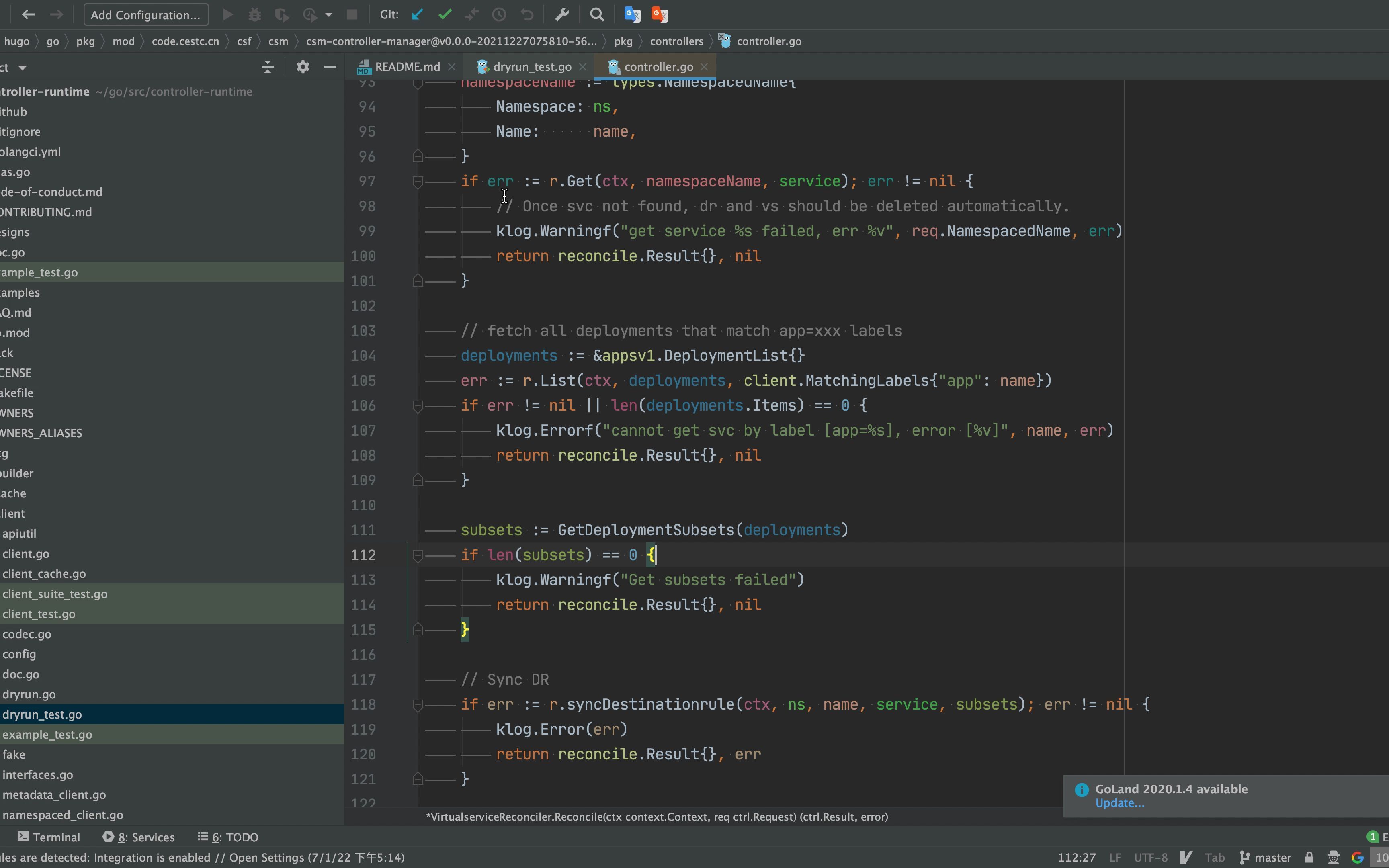Click the blue Google Translate icon
Screen dimensions: 1389x868
pyautogui.click(x=632, y=15)
